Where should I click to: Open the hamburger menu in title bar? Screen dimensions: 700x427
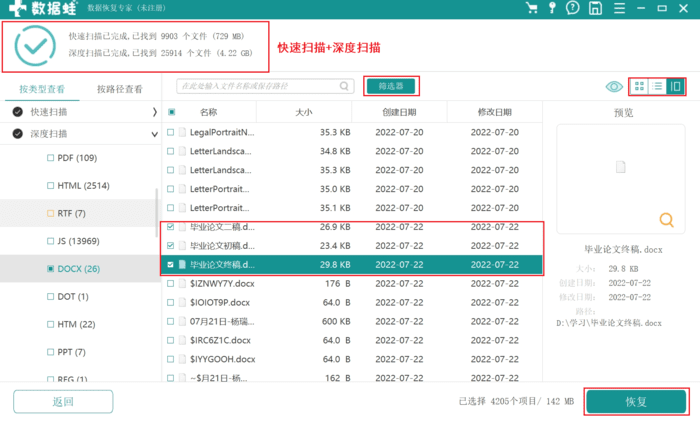(x=617, y=9)
